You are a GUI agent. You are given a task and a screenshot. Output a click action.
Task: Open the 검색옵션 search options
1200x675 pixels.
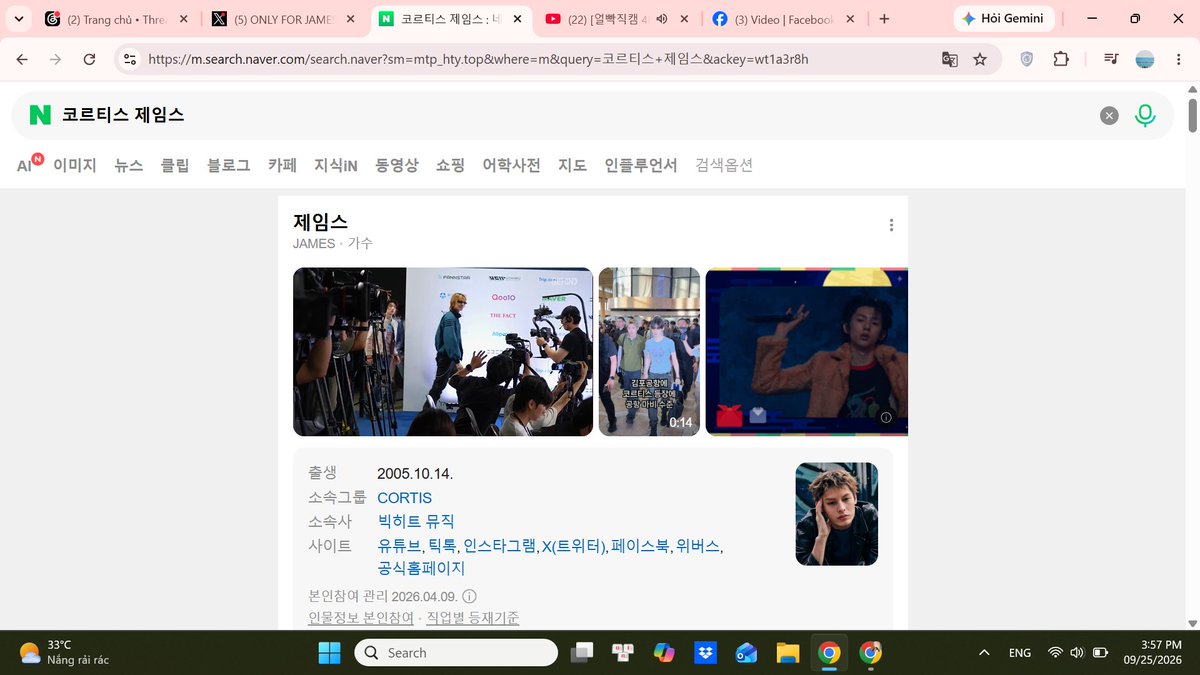724,165
